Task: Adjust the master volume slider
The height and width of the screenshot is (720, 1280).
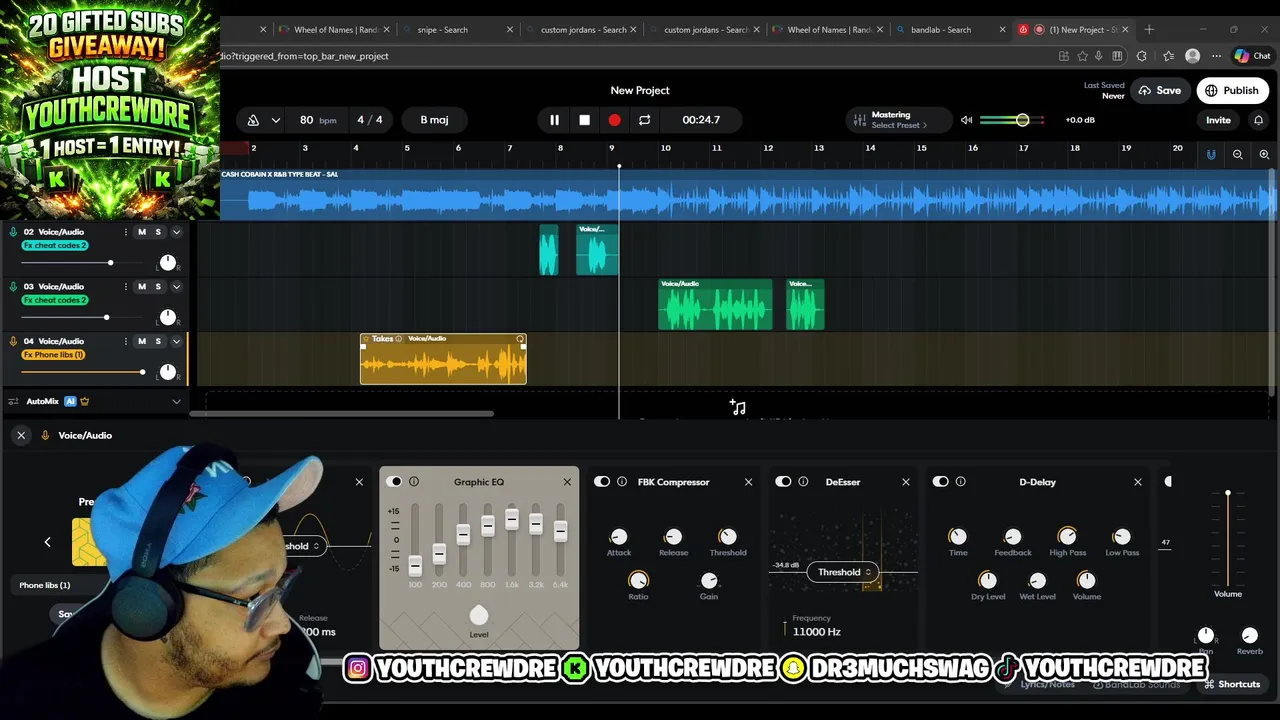Action: point(1012,120)
